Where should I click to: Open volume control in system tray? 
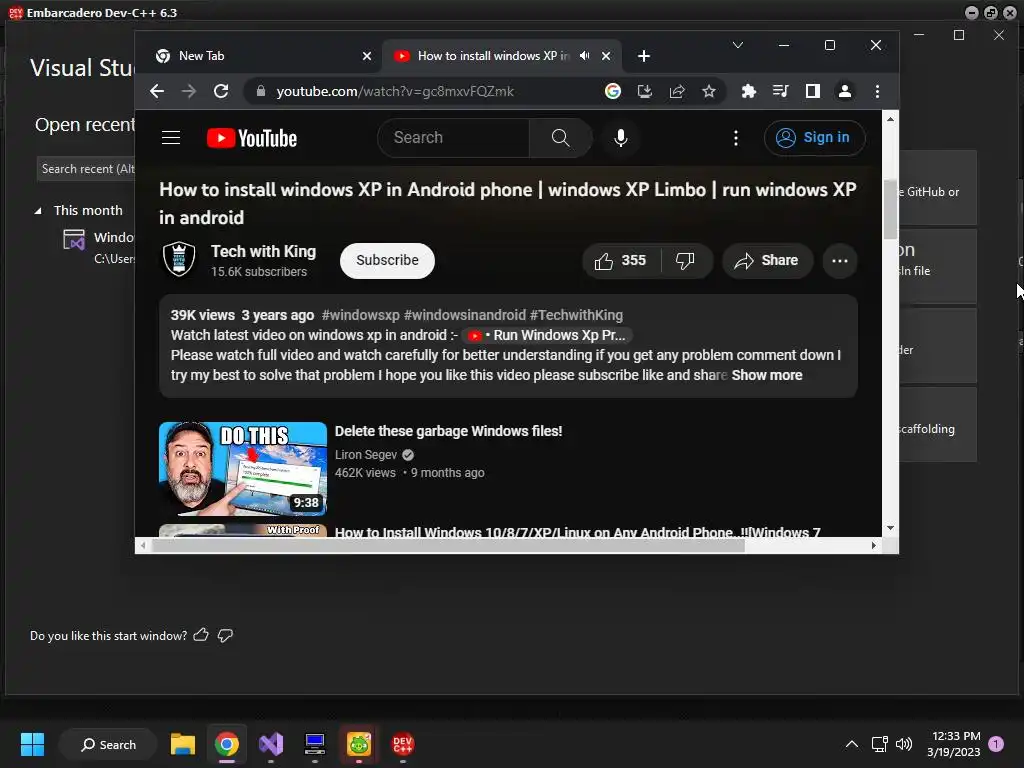tap(904, 744)
